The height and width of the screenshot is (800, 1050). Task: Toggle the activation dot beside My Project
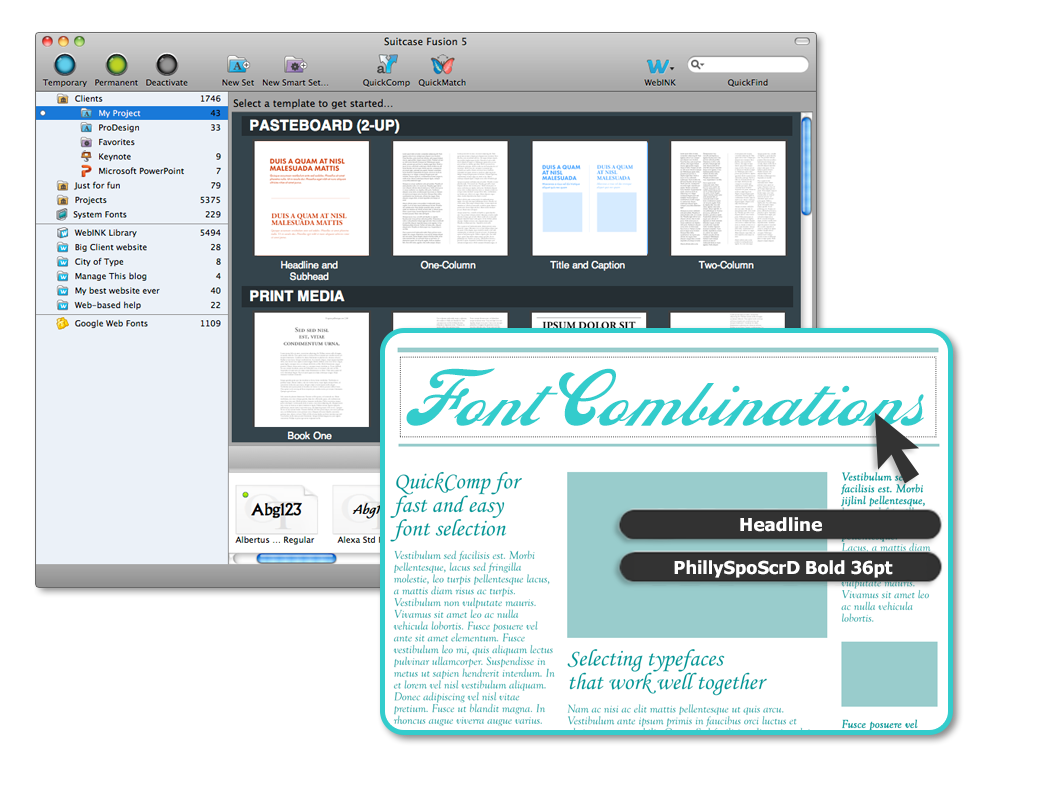point(43,113)
